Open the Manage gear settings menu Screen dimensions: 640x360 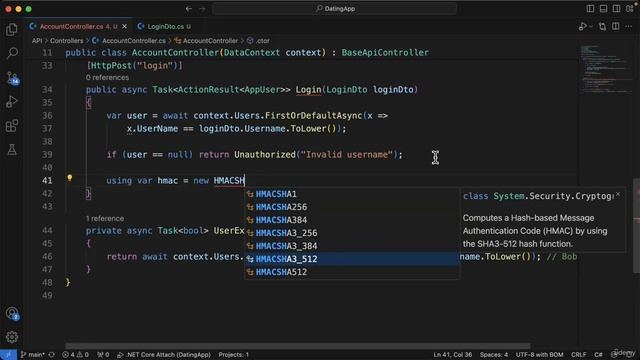[x=12, y=337]
